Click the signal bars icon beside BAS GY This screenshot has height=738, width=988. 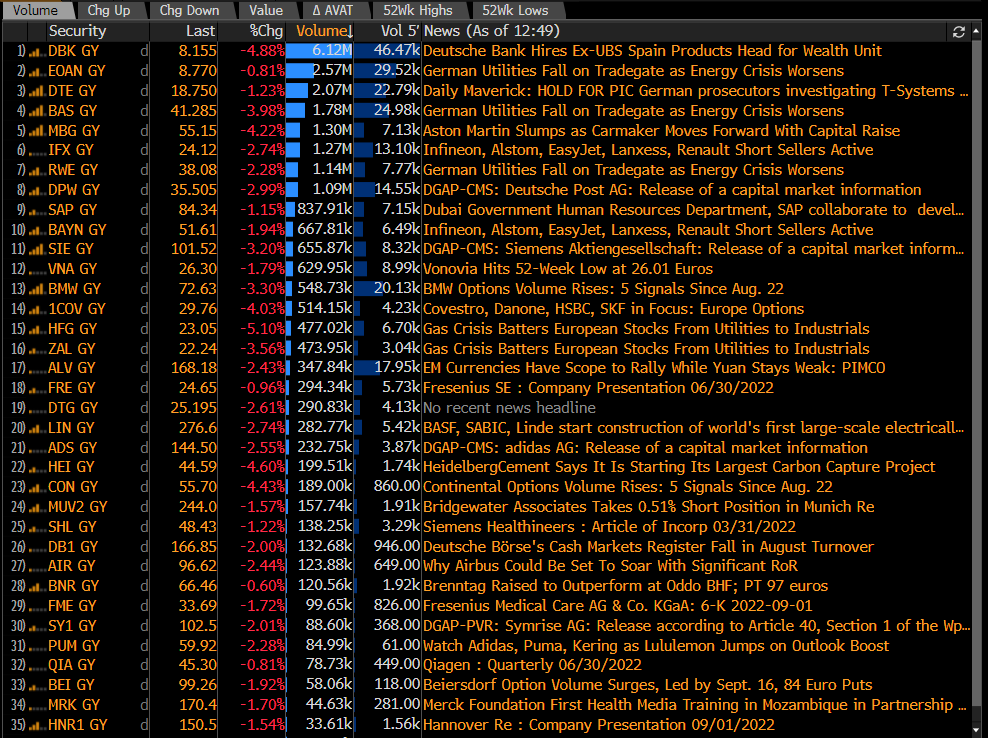(x=37, y=112)
